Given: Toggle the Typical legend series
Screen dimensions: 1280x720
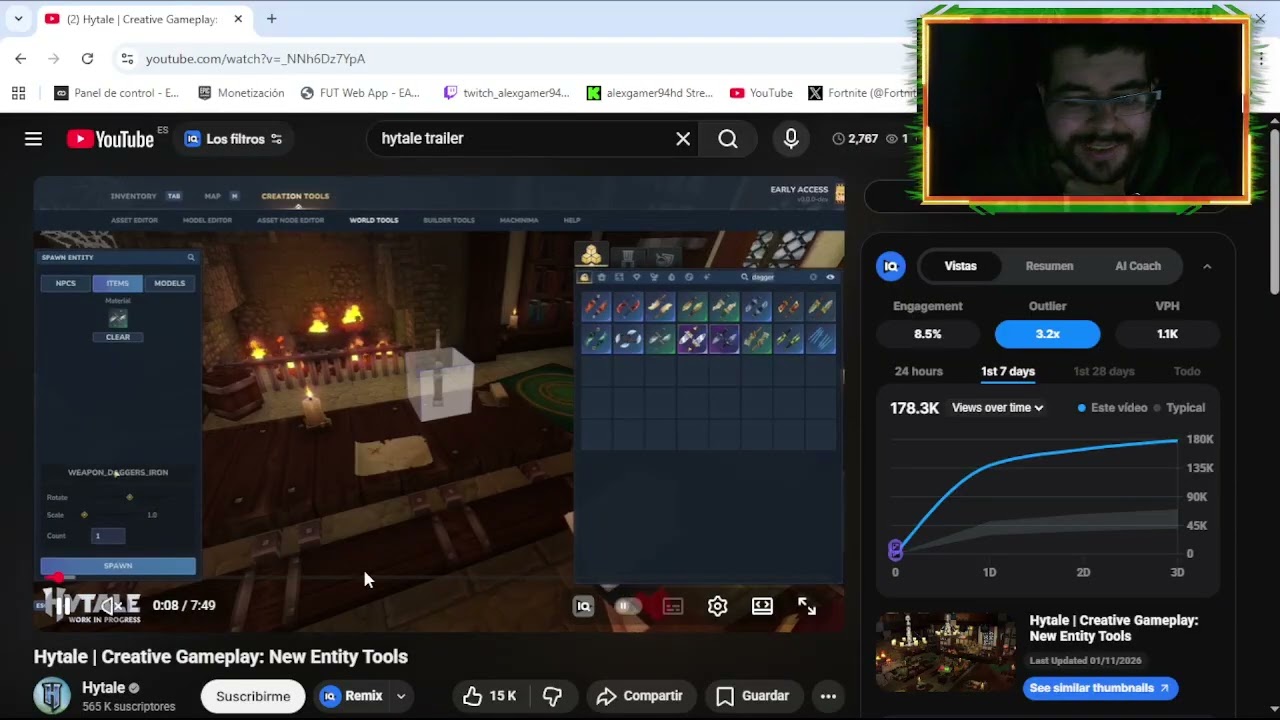Looking at the screenshot, I should [1179, 408].
